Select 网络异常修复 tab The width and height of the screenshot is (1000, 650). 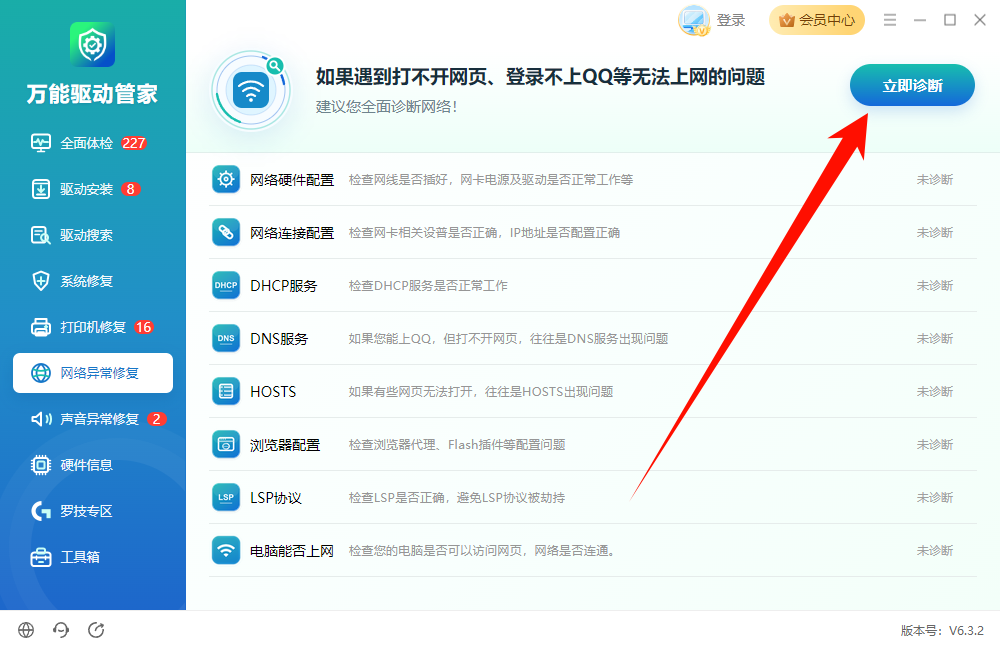click(x=92, y=373)
